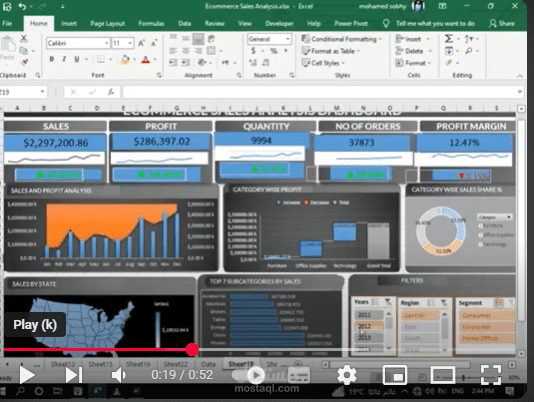Toggle video subtitles captions icon
The width and height of the screenshot is (534, 402).
coord(299,375)
